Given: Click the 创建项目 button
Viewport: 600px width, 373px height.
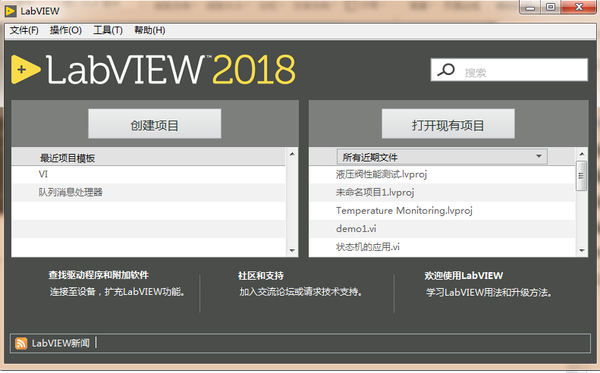Looking at the screenshot, I should (x=155, y=124).
